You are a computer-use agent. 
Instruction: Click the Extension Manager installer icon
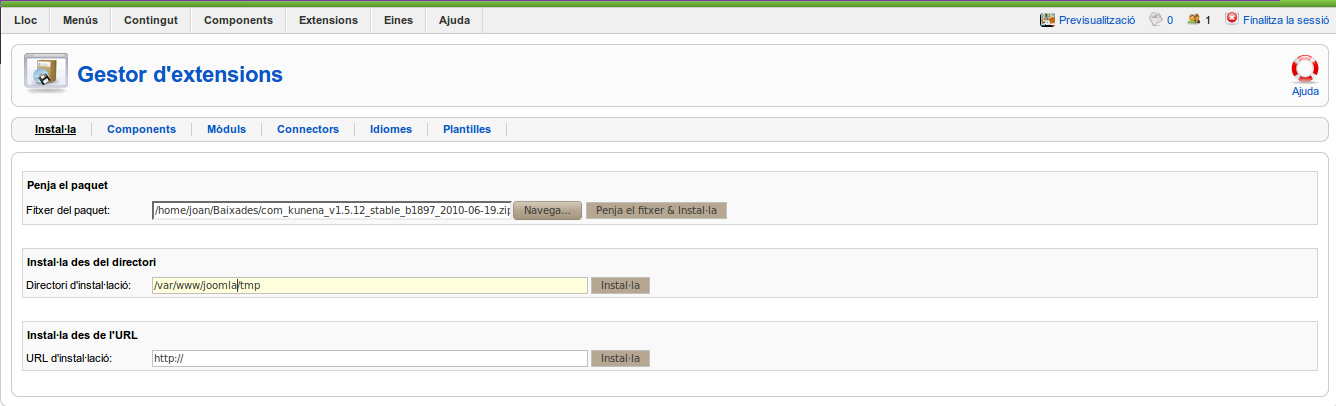point(45,73)
